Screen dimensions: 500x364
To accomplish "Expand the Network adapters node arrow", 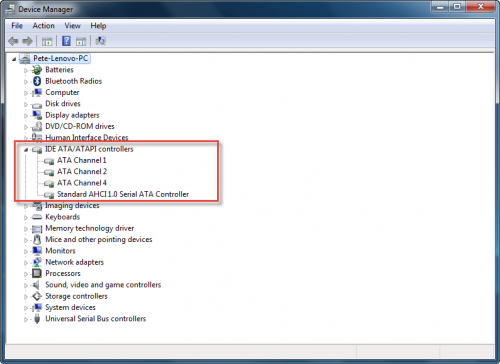I will 26,263.
